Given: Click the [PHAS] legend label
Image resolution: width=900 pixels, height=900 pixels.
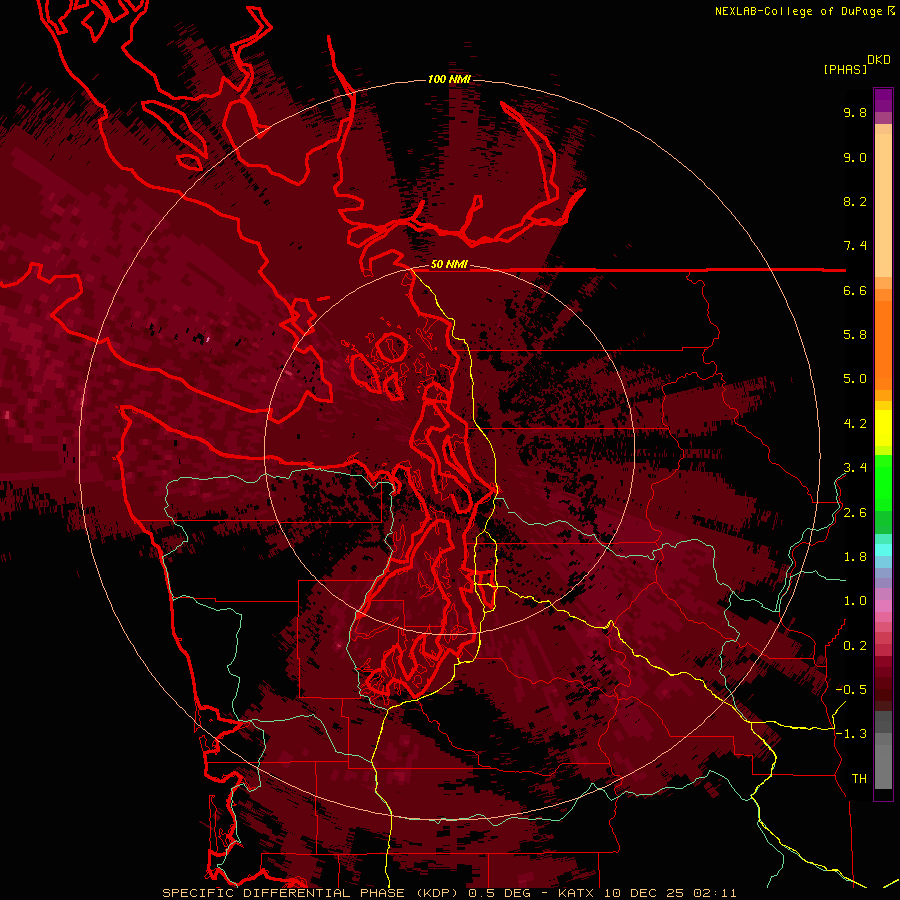Looking at the screenshot, I should click(x=845, y=69).
